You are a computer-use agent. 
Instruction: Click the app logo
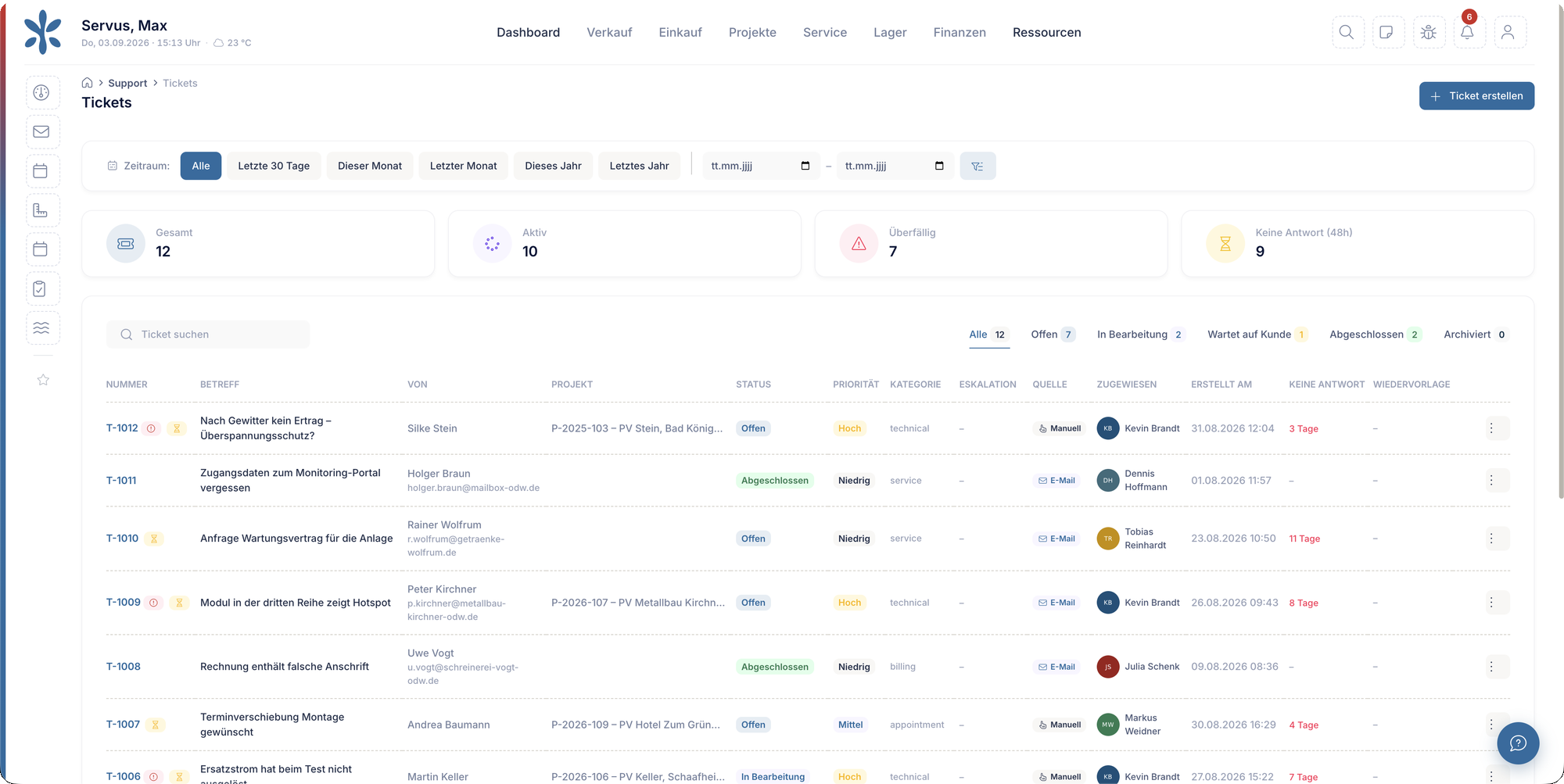(43, 32)
